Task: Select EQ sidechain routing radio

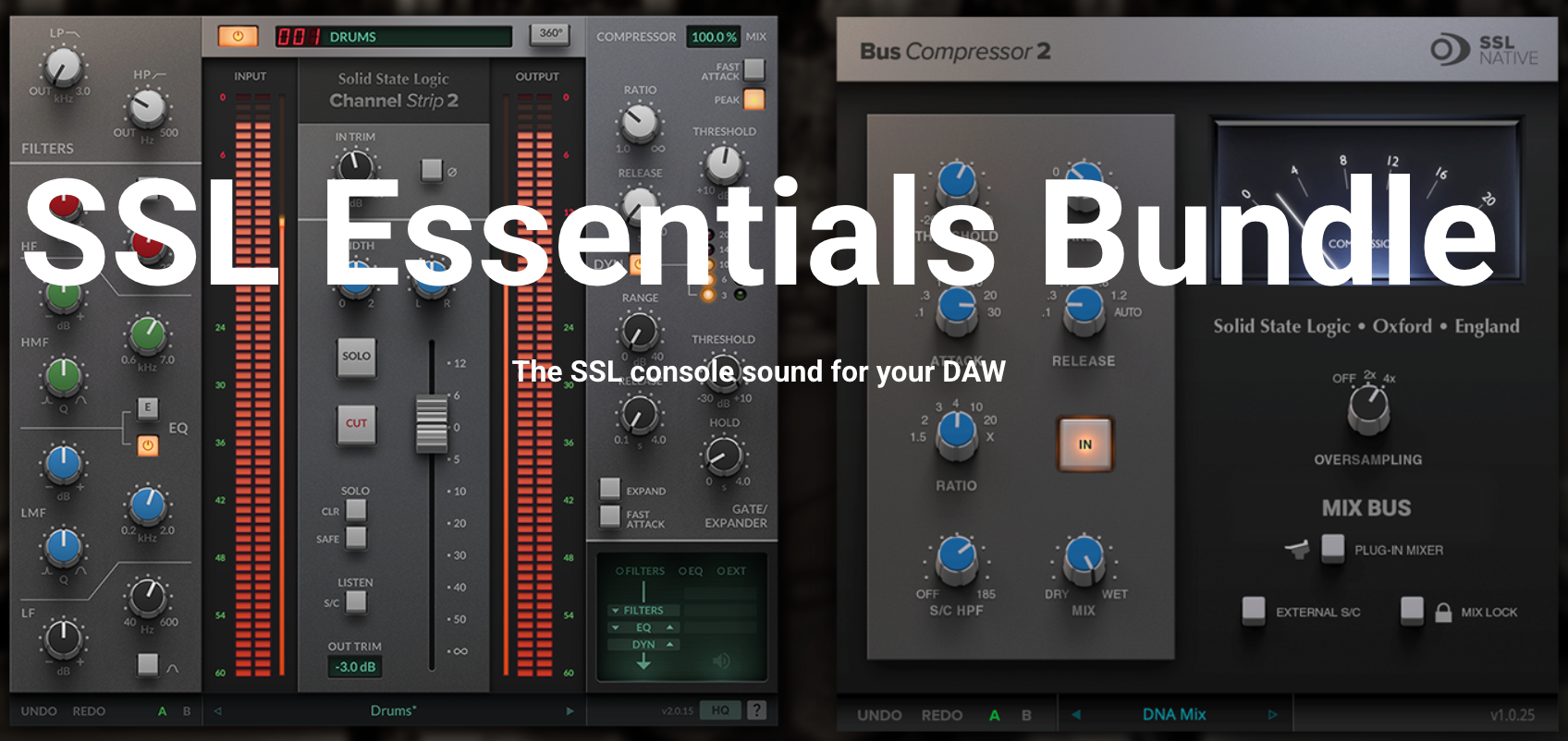Action: point(682,571)
